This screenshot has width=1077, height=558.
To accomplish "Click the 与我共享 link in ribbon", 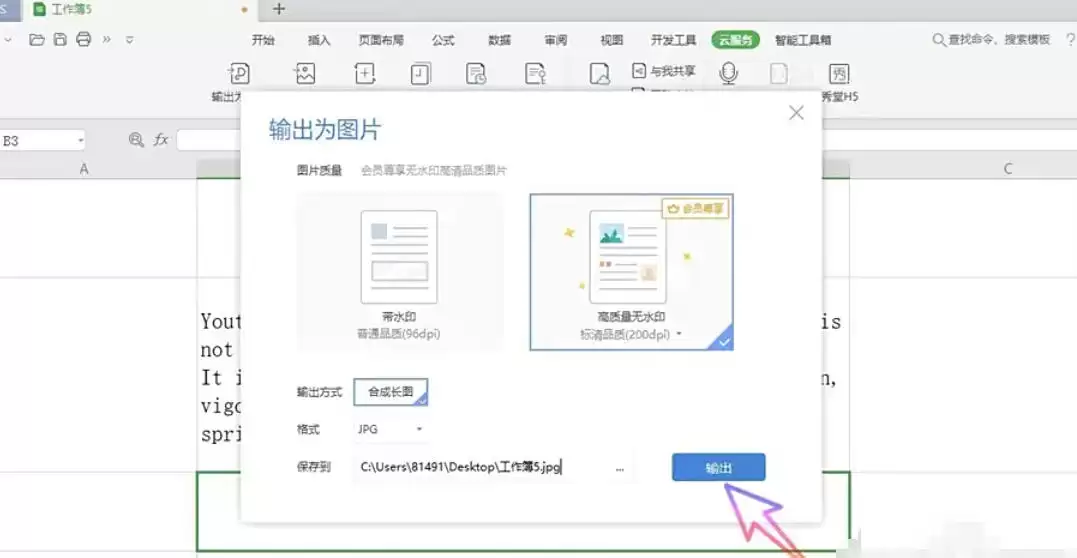I will tap(664, 71).
